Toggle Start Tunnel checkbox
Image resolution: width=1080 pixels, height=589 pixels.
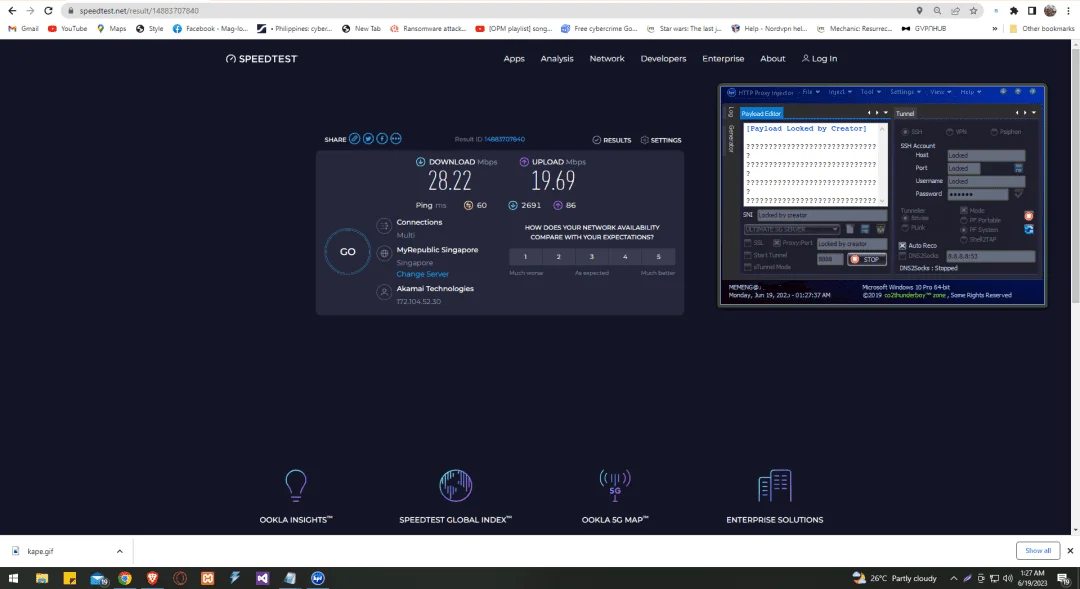(747, 255)
